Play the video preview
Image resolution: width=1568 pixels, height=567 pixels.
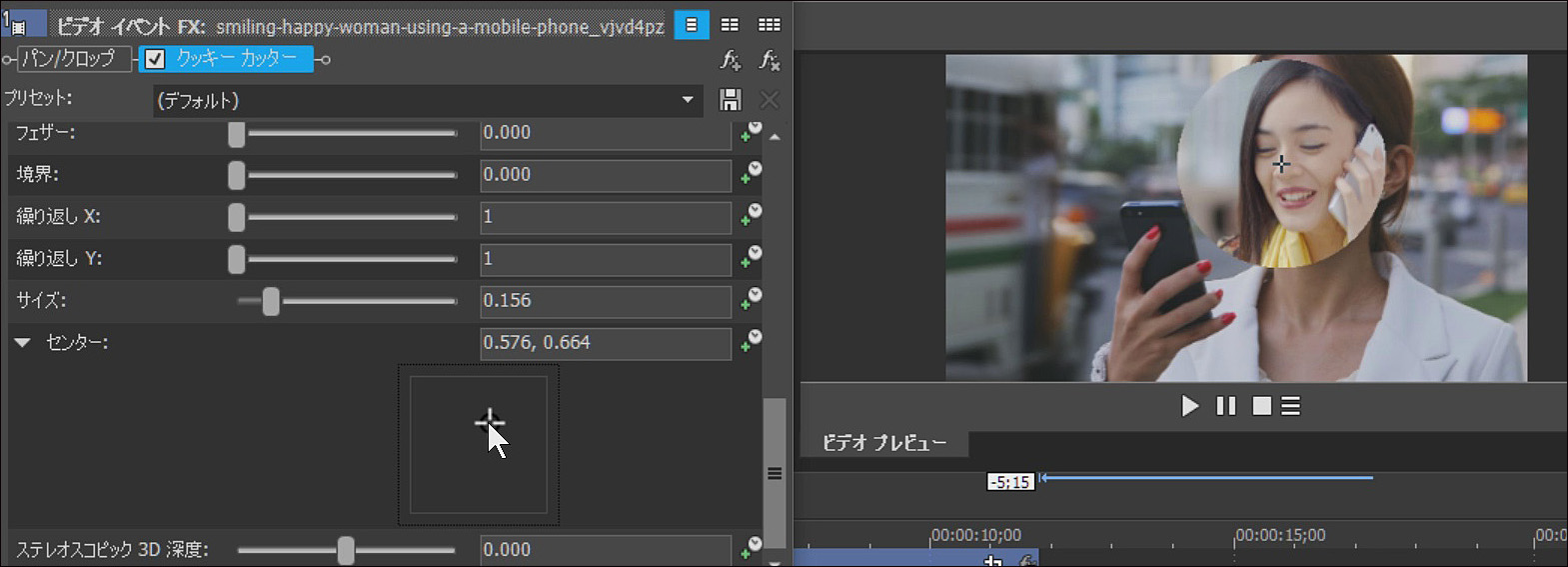coord(1189,406)
